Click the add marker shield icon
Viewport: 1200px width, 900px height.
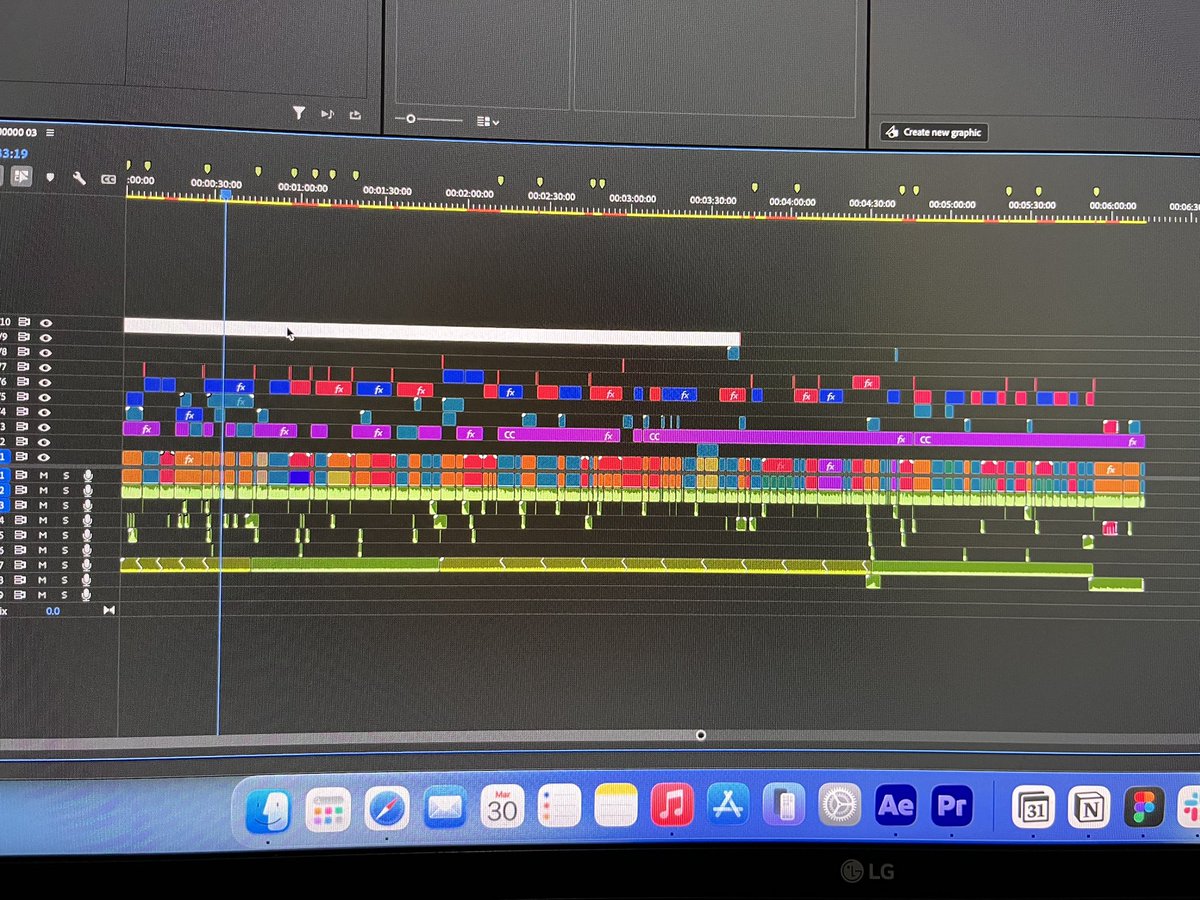(50, 178)
